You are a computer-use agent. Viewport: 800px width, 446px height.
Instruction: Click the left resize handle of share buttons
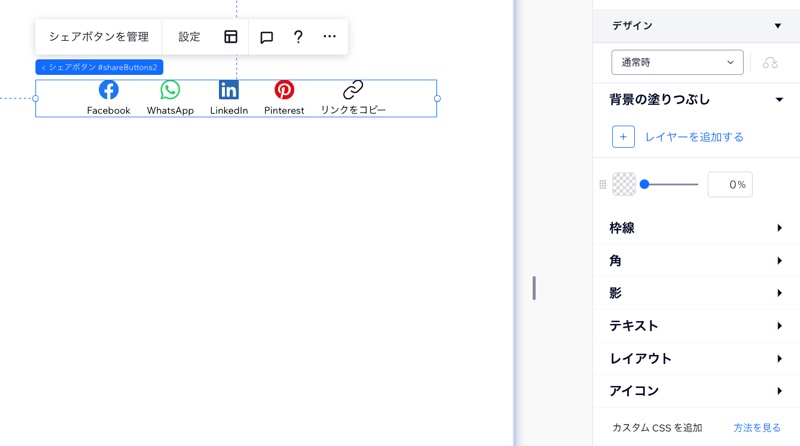point(35,98)
